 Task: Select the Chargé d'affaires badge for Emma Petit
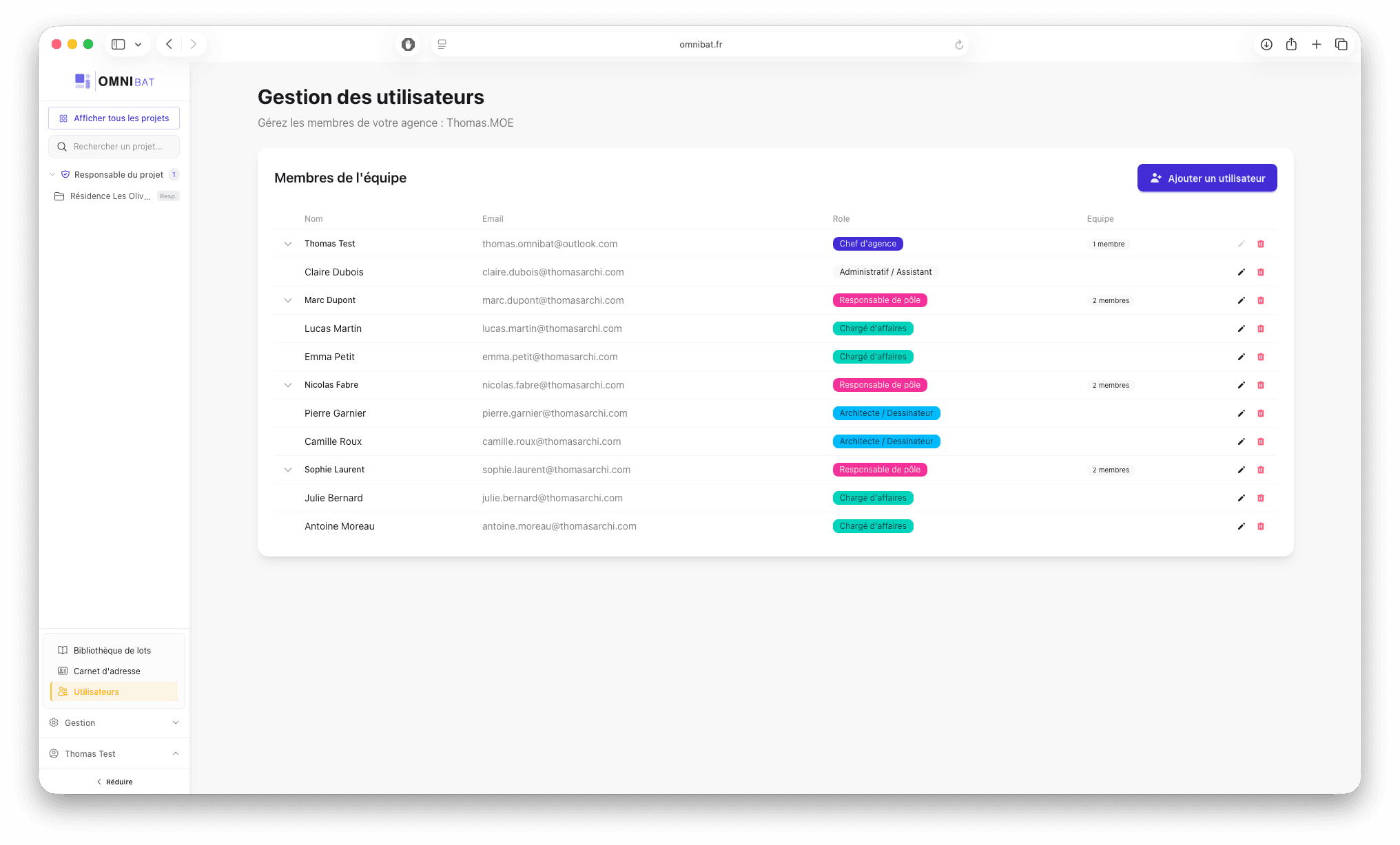pos(872,357)
